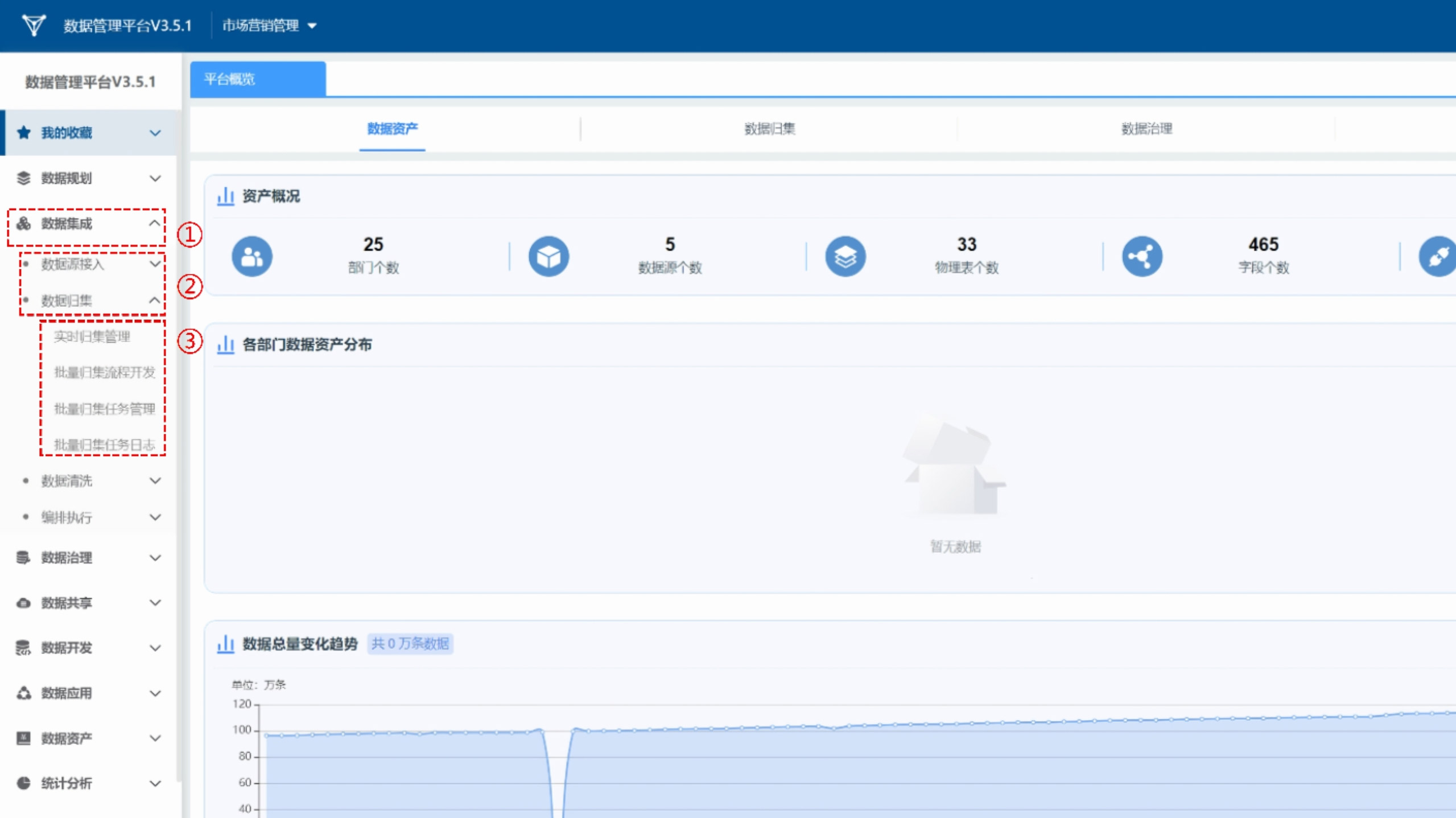Select the 平台概览 page tab

257,79
